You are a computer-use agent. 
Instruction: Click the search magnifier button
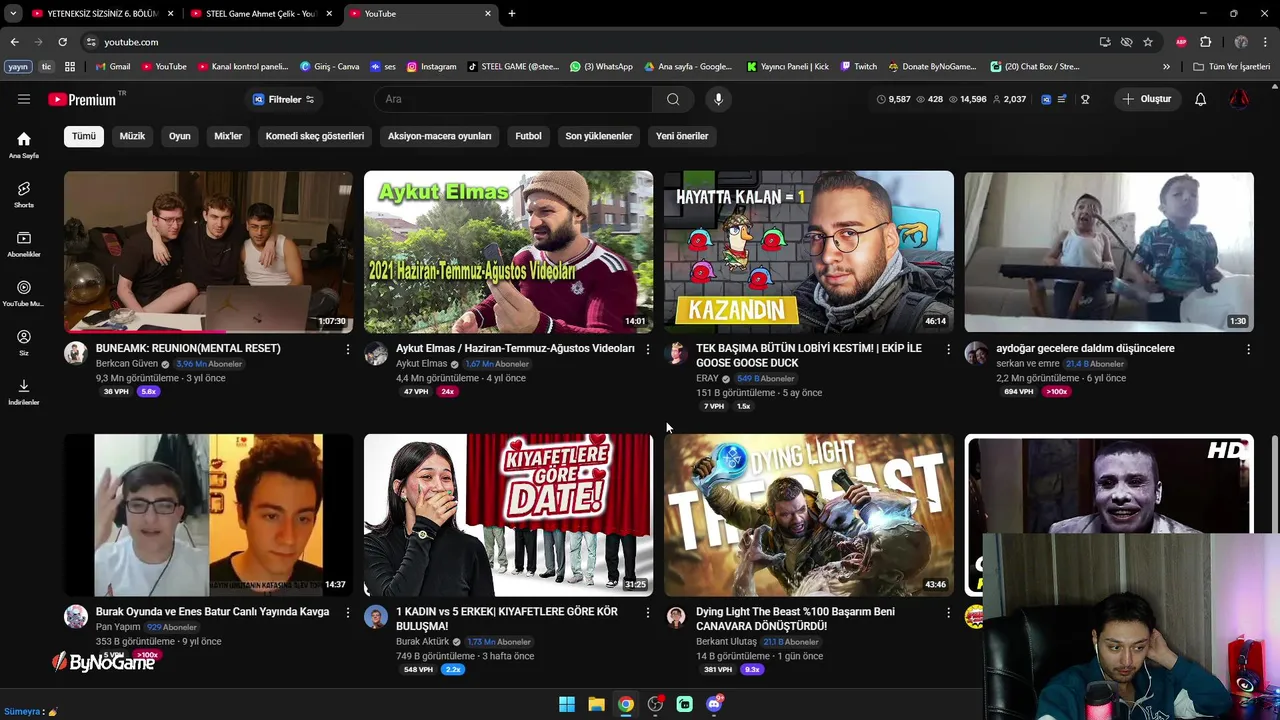tap(673, 99)
